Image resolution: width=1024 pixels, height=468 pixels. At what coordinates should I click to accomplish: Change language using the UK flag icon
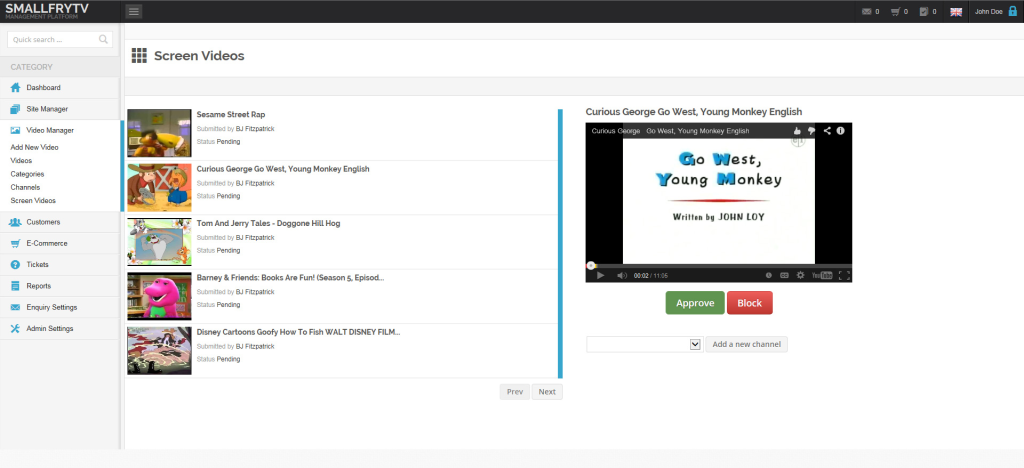coord(955,12)
